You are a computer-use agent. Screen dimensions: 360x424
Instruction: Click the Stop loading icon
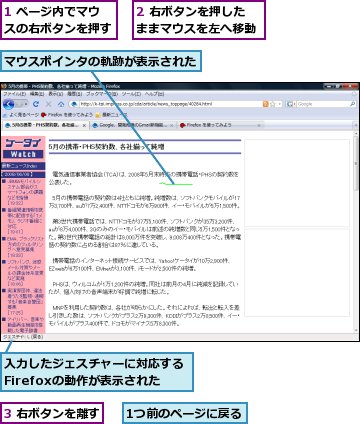pos(48,104)
